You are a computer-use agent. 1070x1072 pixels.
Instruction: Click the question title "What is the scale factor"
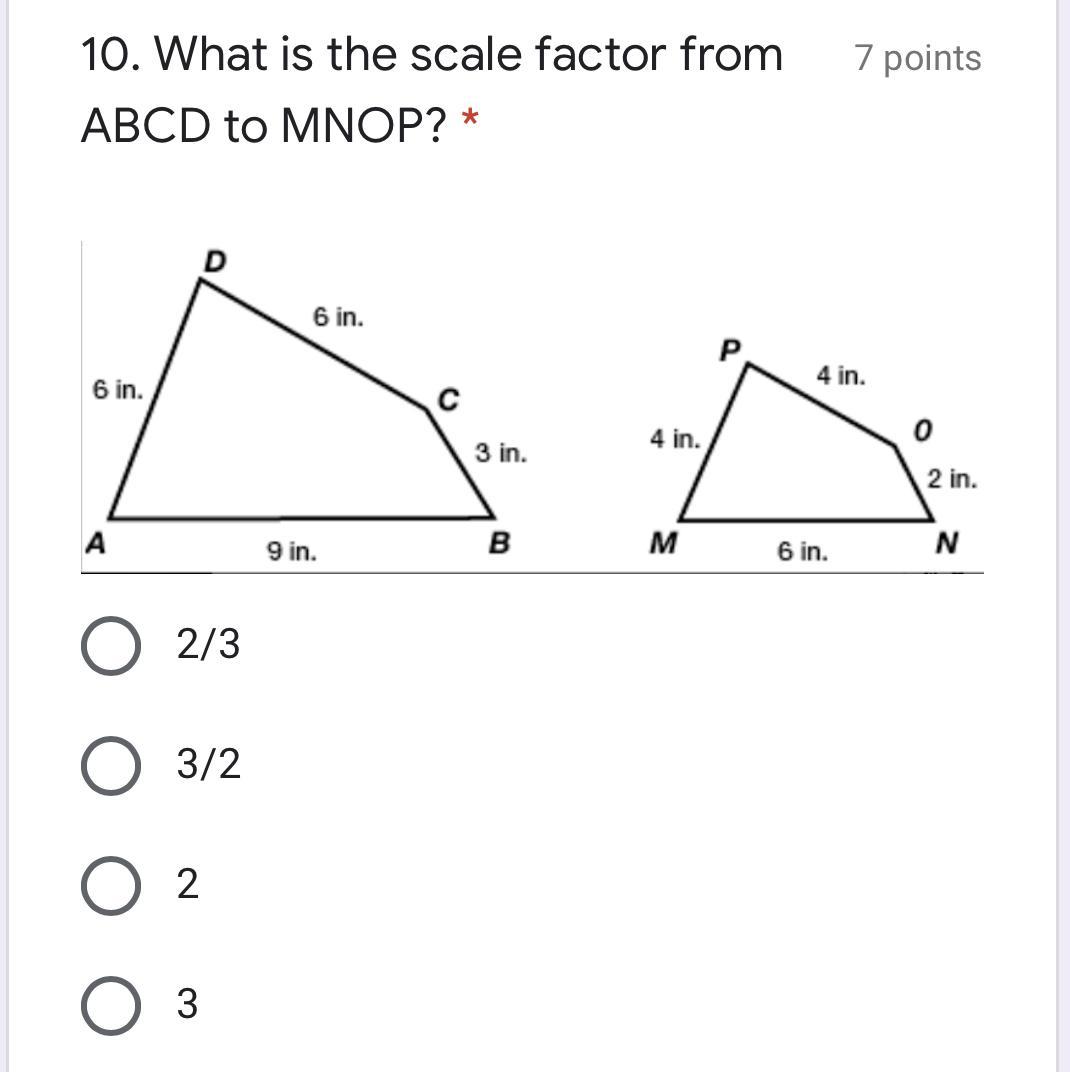coord(431,54)
